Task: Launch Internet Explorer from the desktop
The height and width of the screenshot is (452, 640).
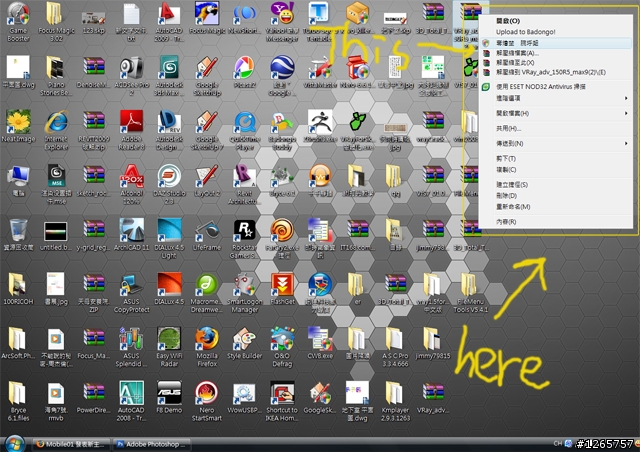Action: pos(56,130)
